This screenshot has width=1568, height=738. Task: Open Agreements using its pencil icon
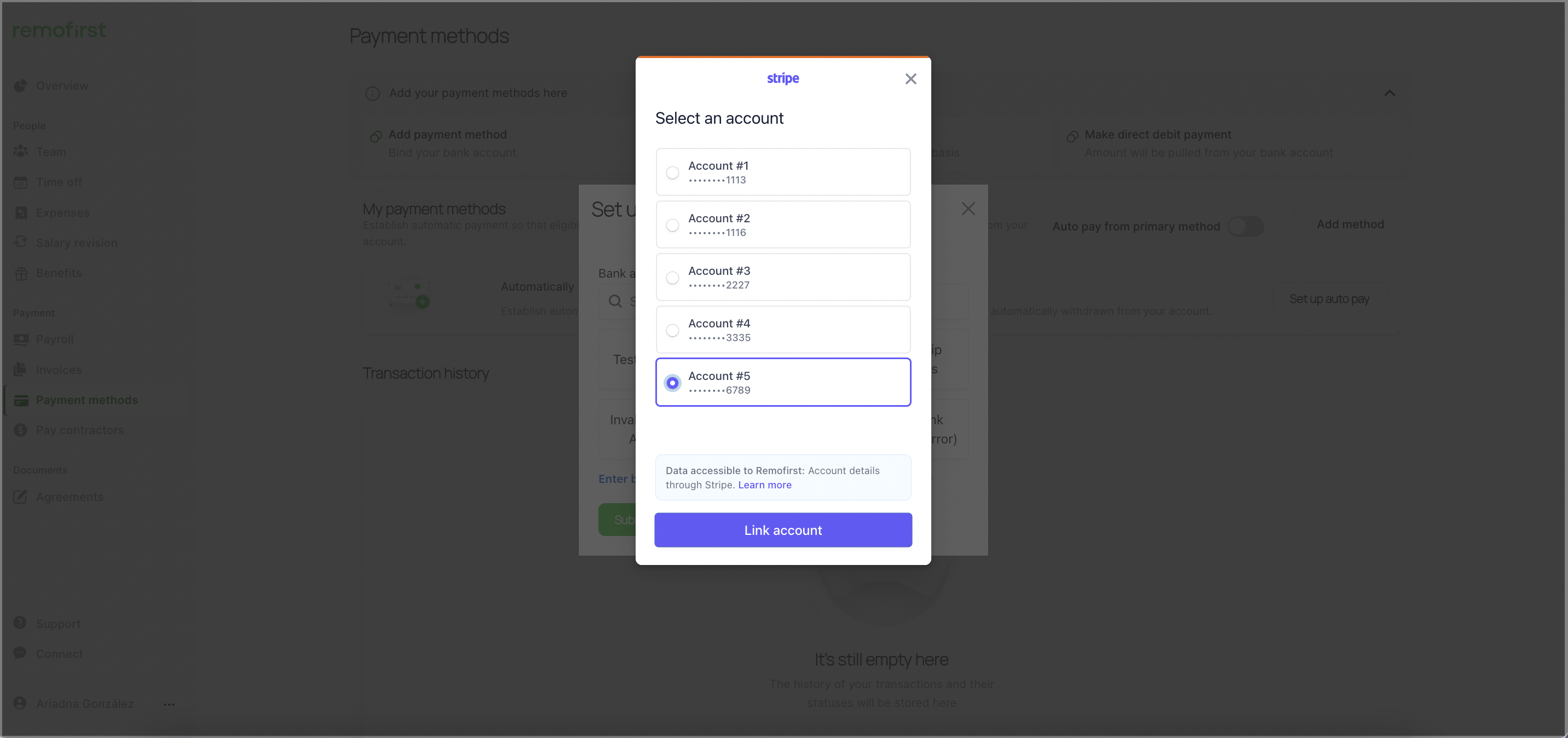point(21,497)
